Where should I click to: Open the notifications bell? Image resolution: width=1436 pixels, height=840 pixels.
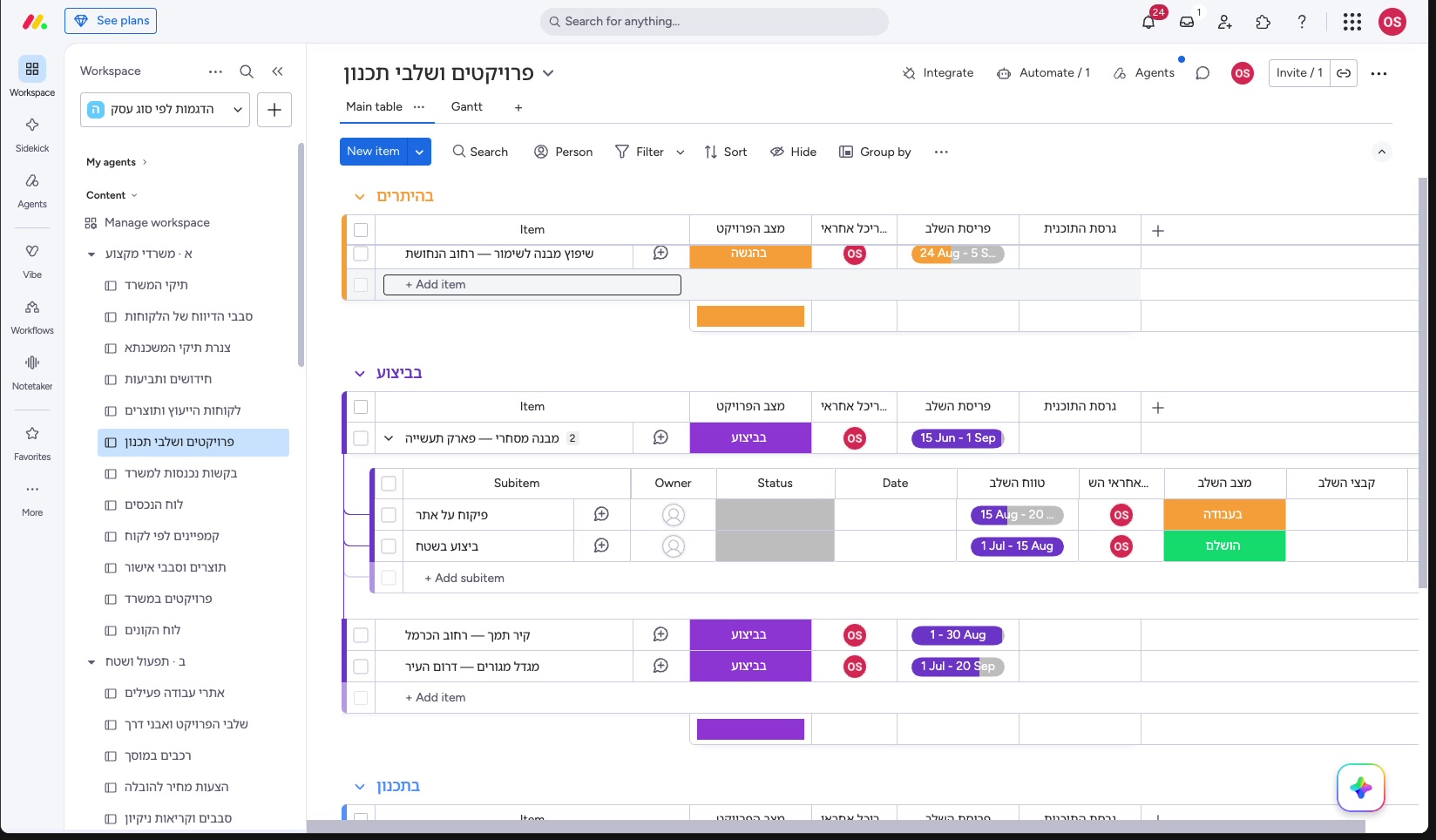click(1148, 22)
